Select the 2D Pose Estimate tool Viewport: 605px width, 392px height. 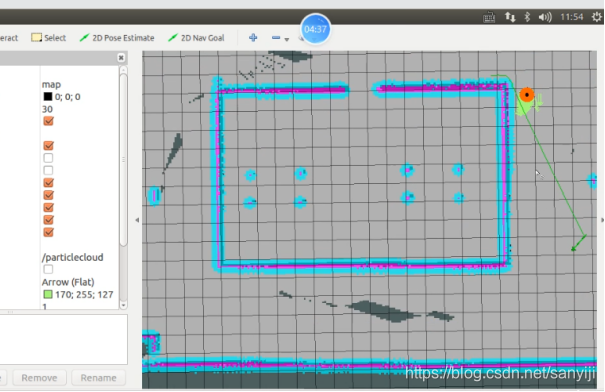click(x=117, y=38)
